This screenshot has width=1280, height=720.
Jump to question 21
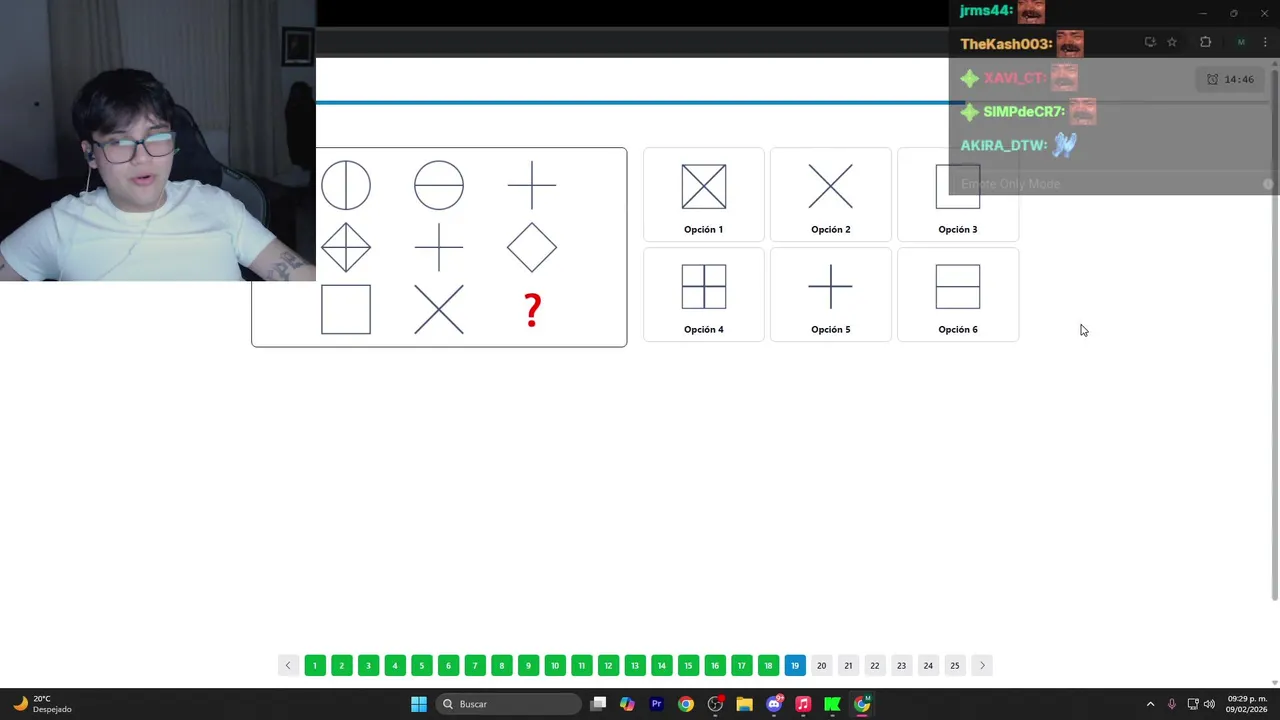coord(848,665)
